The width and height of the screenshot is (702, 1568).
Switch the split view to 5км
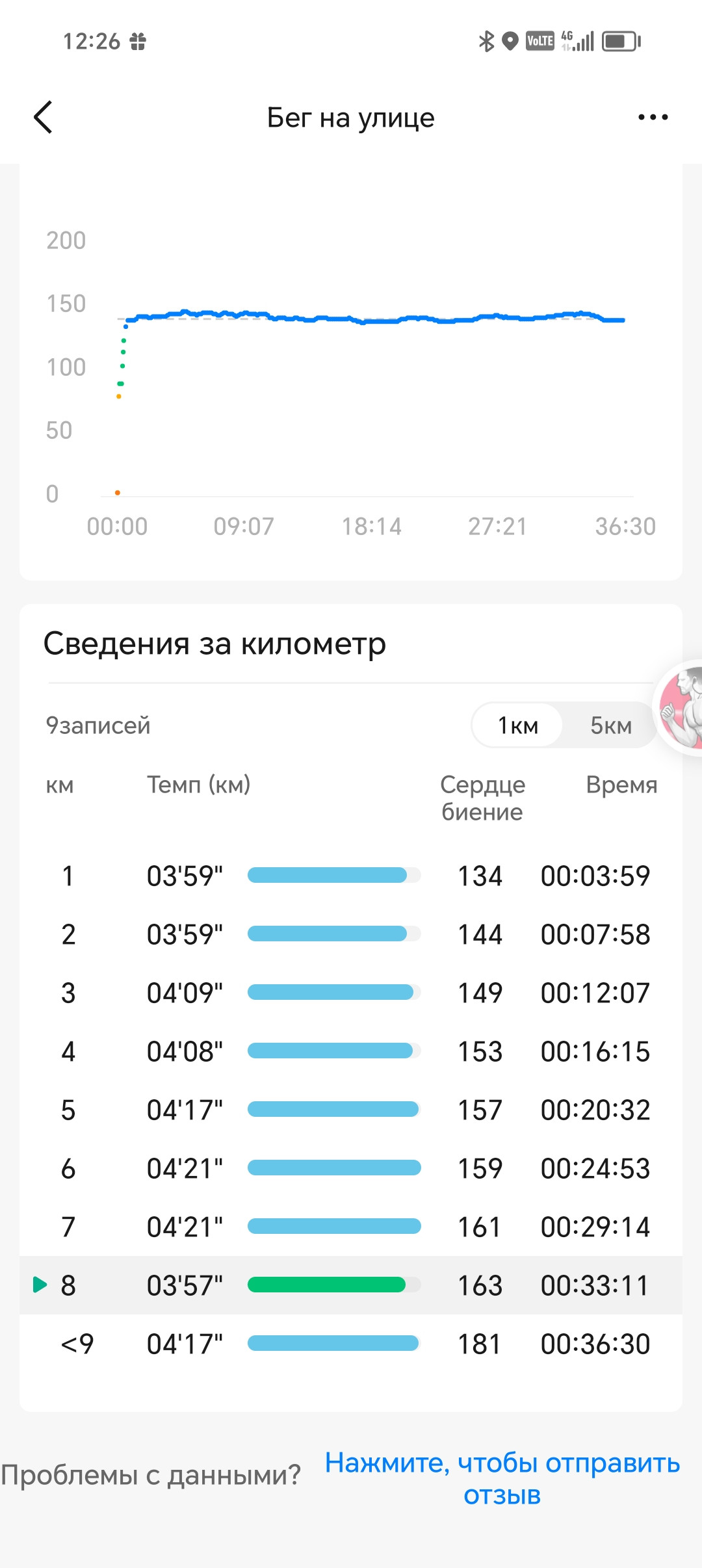coord(610,725)
